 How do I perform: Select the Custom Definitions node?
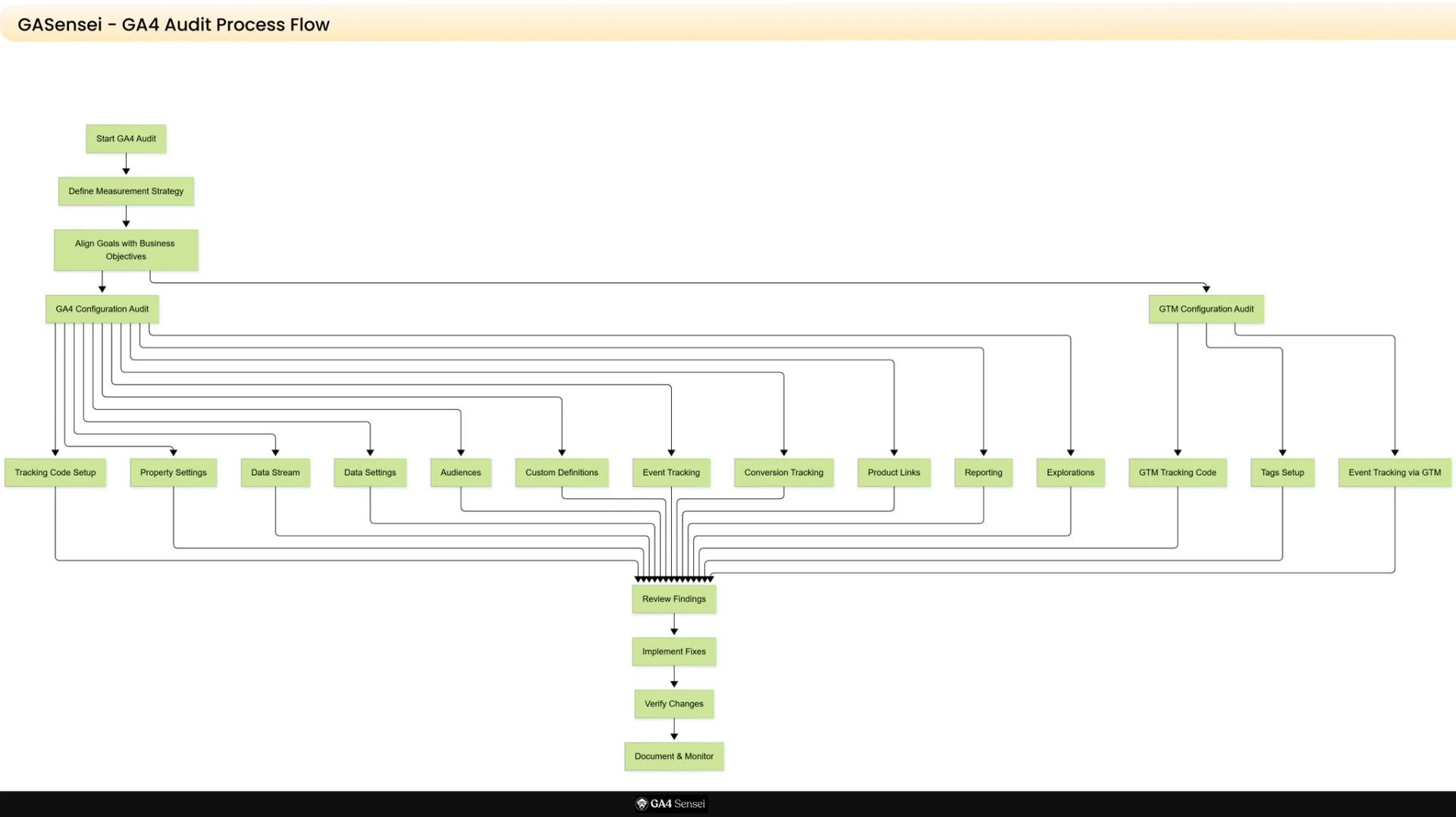[x=561, y=473]
